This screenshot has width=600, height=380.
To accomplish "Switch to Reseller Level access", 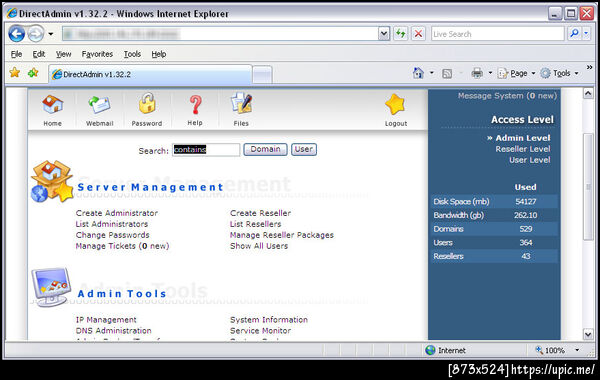I will click(523, 149).
